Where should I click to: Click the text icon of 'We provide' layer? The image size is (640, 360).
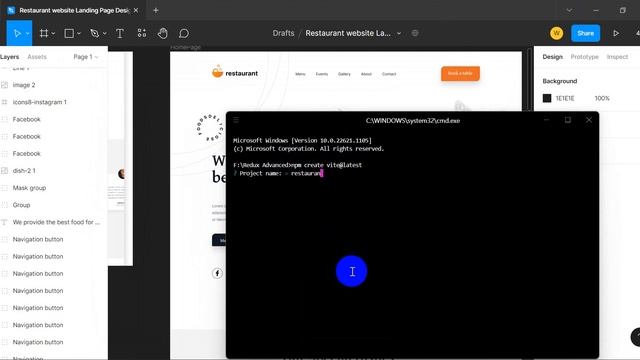4,222
